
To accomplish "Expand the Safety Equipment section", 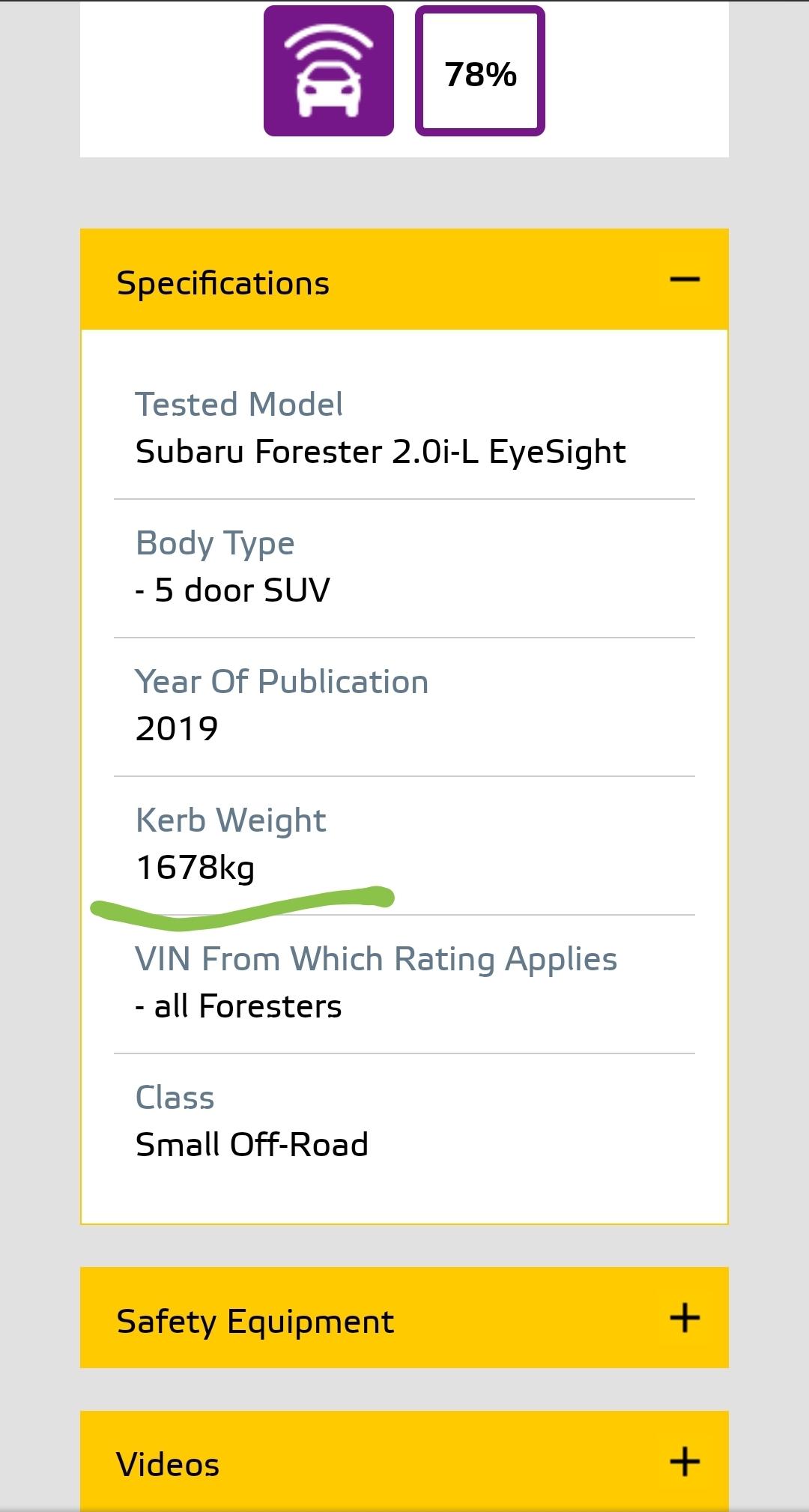I will (404, 1318).
